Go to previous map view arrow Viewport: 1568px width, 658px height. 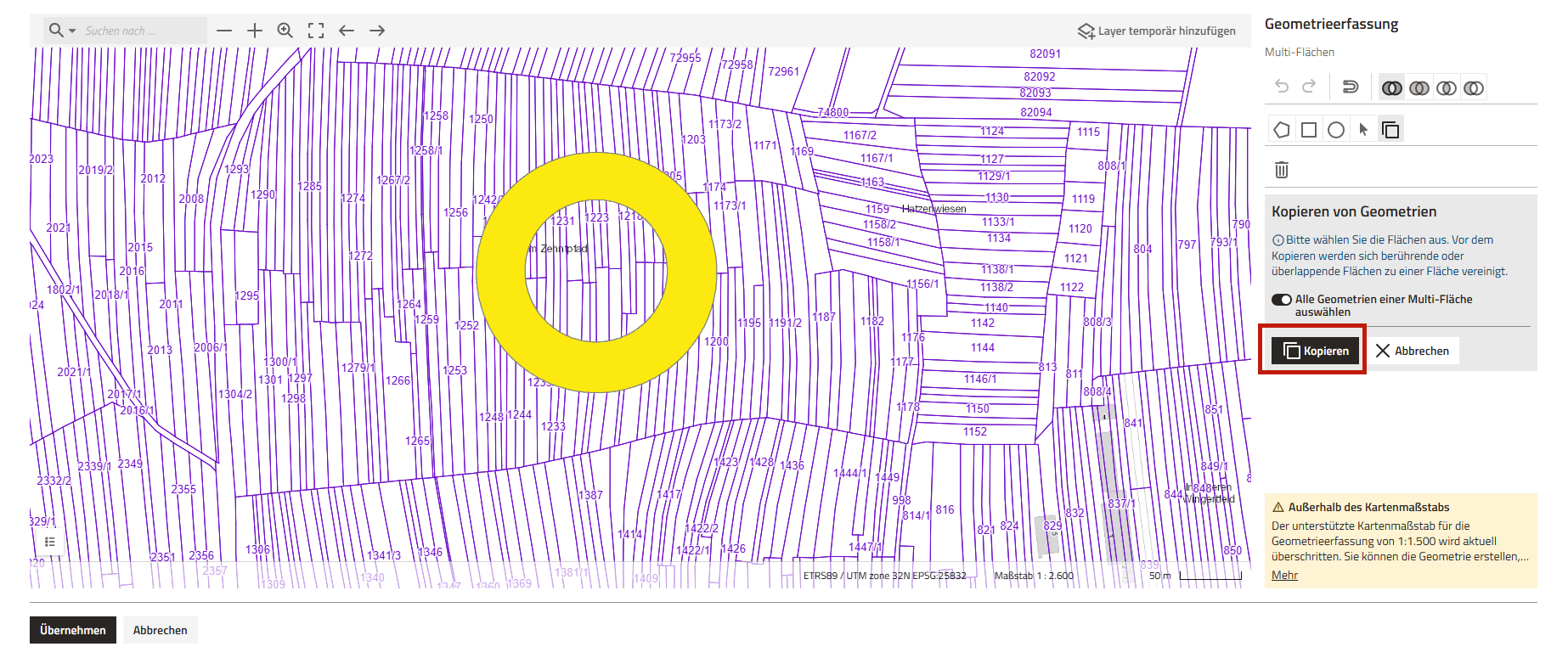point(347,31)
